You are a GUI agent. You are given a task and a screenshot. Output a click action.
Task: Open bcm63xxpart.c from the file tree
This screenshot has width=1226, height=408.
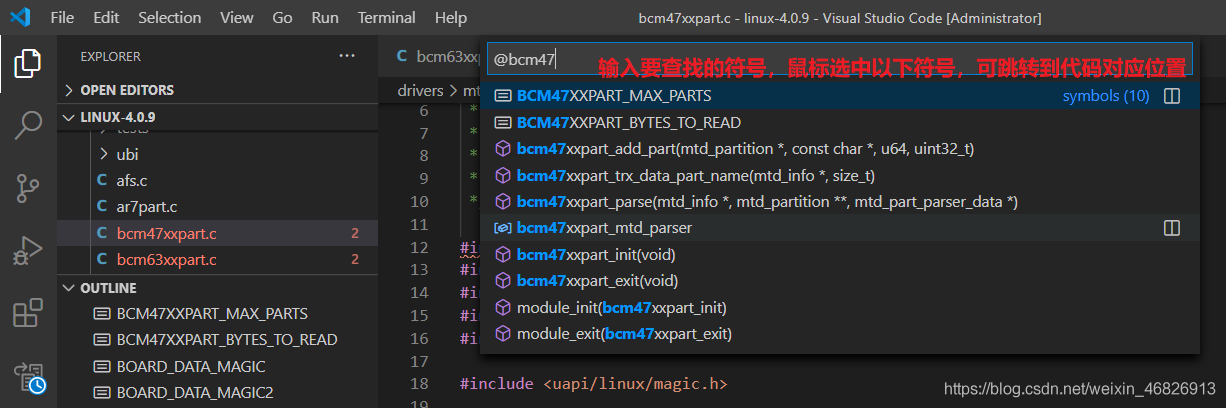(217, 259)
